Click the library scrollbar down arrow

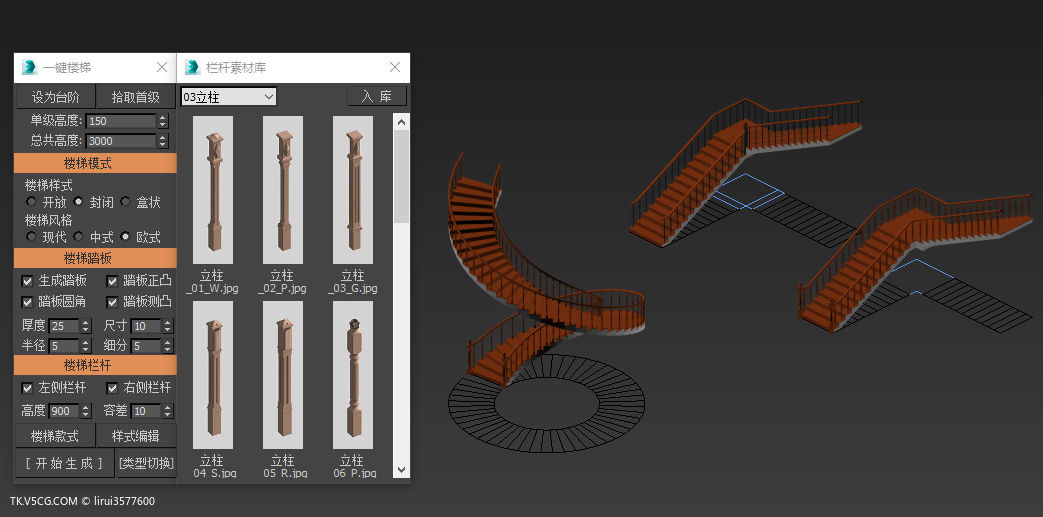point(401,469)
